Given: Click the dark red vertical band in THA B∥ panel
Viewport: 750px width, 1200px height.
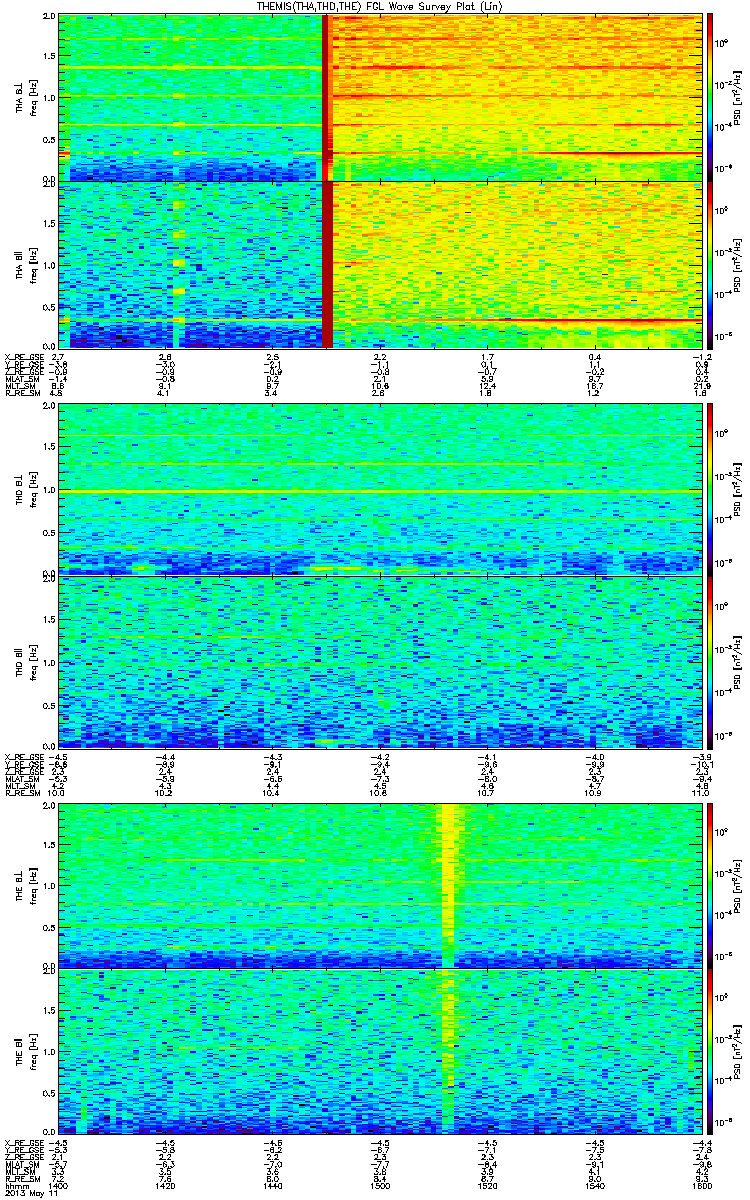Looking at the screenshot, I should (x=326, y=264).
